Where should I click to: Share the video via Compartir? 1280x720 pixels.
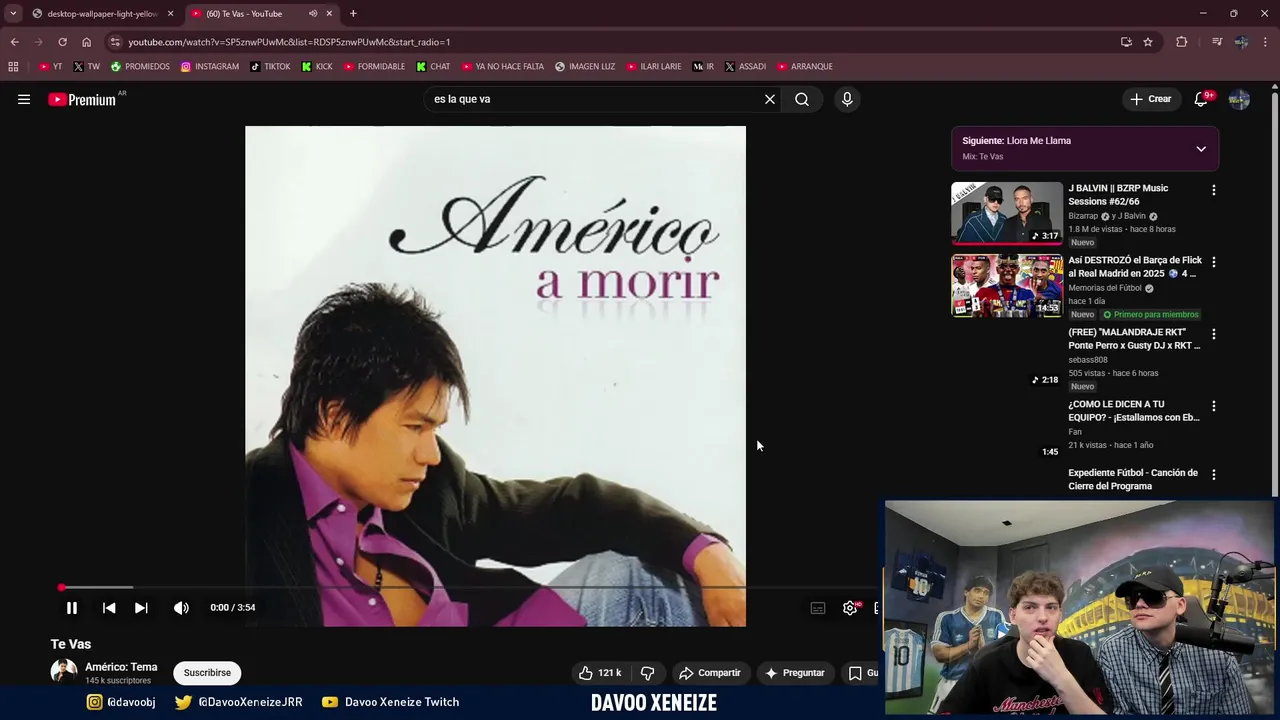709,673
